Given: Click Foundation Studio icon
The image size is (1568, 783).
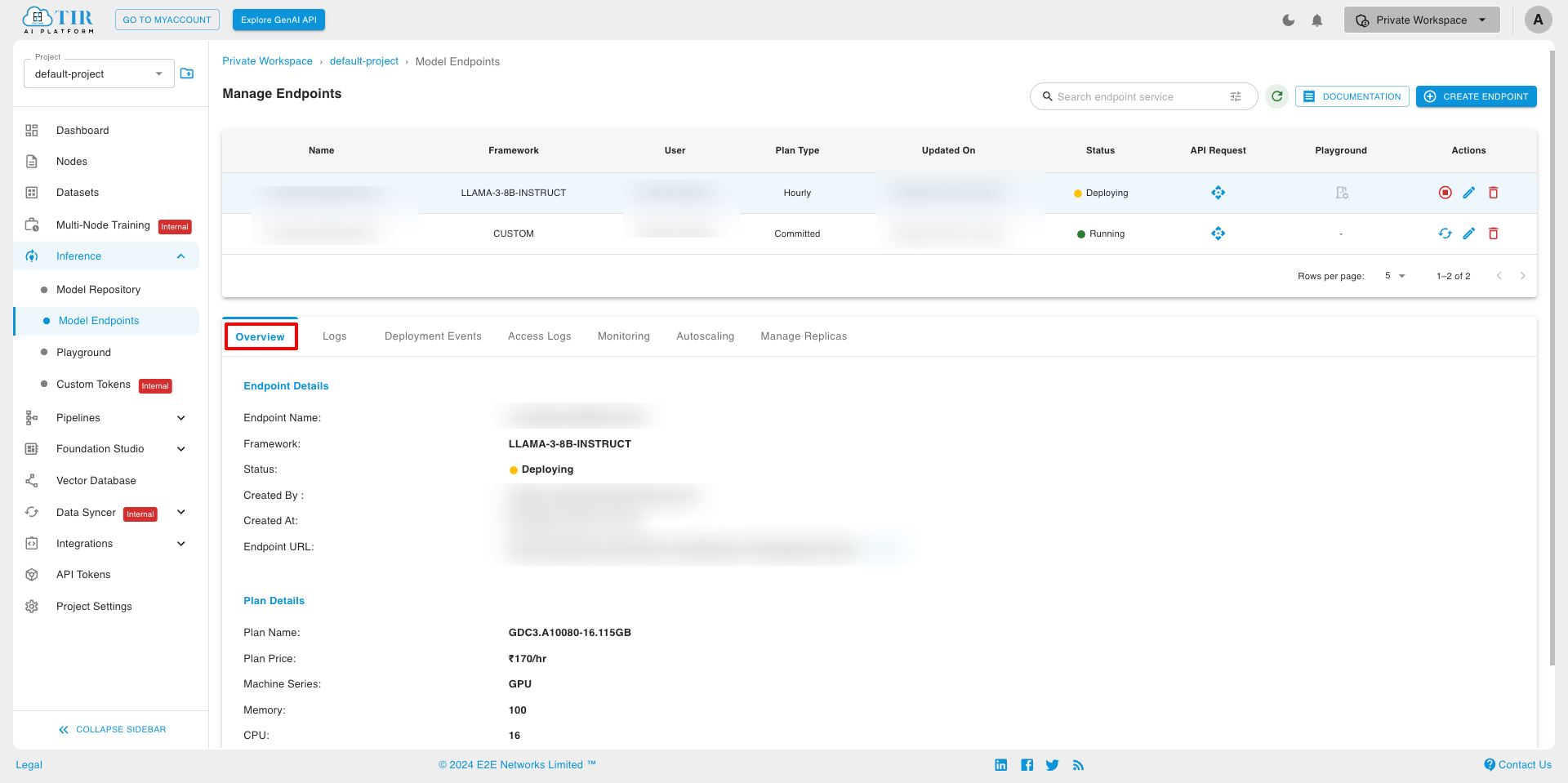Looking at the screenshot, I should pyautogui.click(x=32, y=449).
